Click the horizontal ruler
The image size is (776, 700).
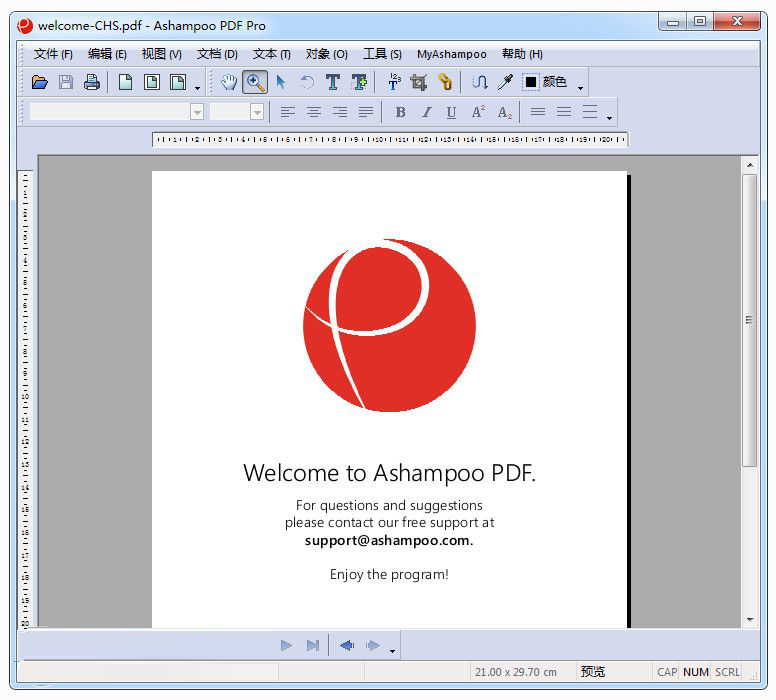tap(390, 140)
